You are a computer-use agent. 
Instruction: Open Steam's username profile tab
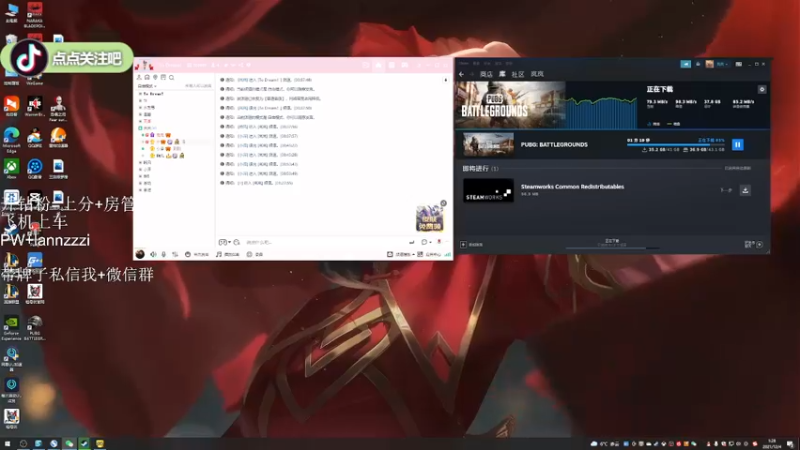[x=537, y=74]
